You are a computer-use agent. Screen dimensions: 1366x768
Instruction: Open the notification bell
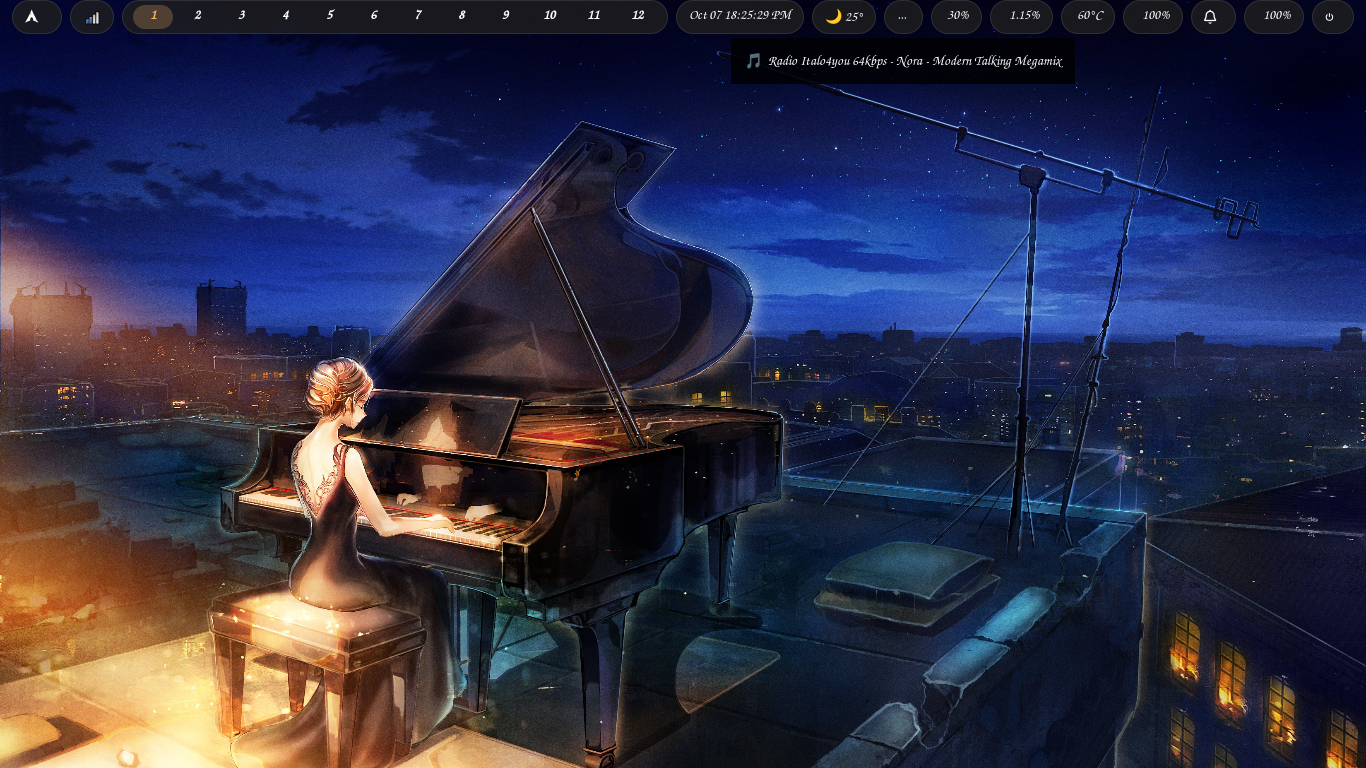tap(1210, 17)
